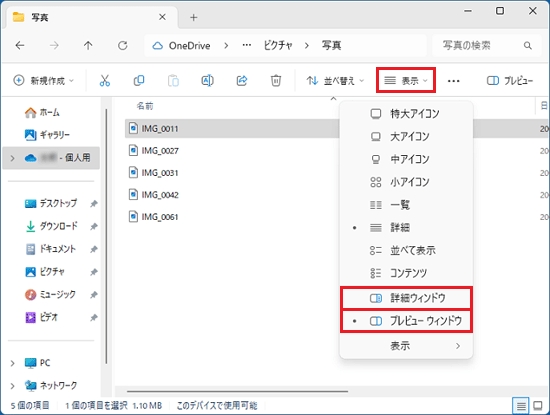The height and width of the screenshot is (415, 550).
Task: Open the 表示 dropdown in toolbar
Action: pos(406,80)
